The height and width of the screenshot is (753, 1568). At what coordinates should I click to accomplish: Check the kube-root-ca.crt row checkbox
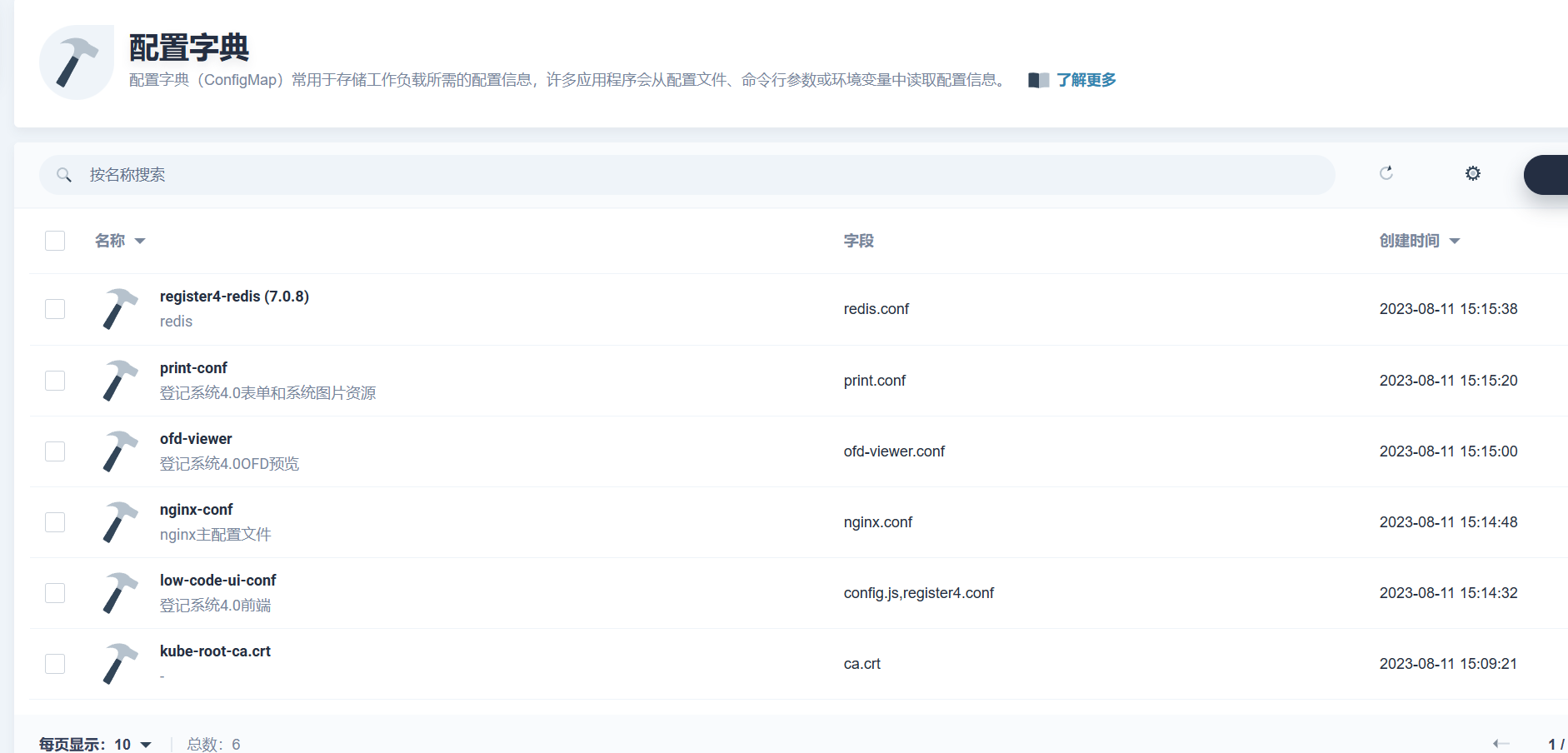pyautogui.click(x=55, y=664)
